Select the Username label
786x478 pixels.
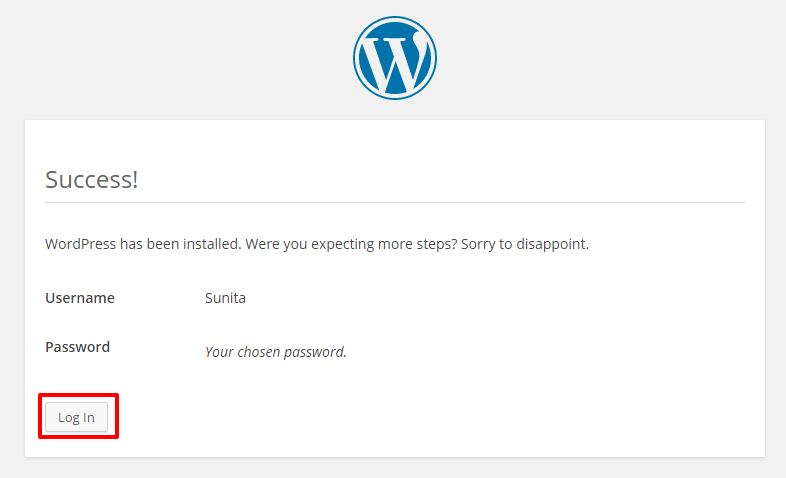[80, 298]
